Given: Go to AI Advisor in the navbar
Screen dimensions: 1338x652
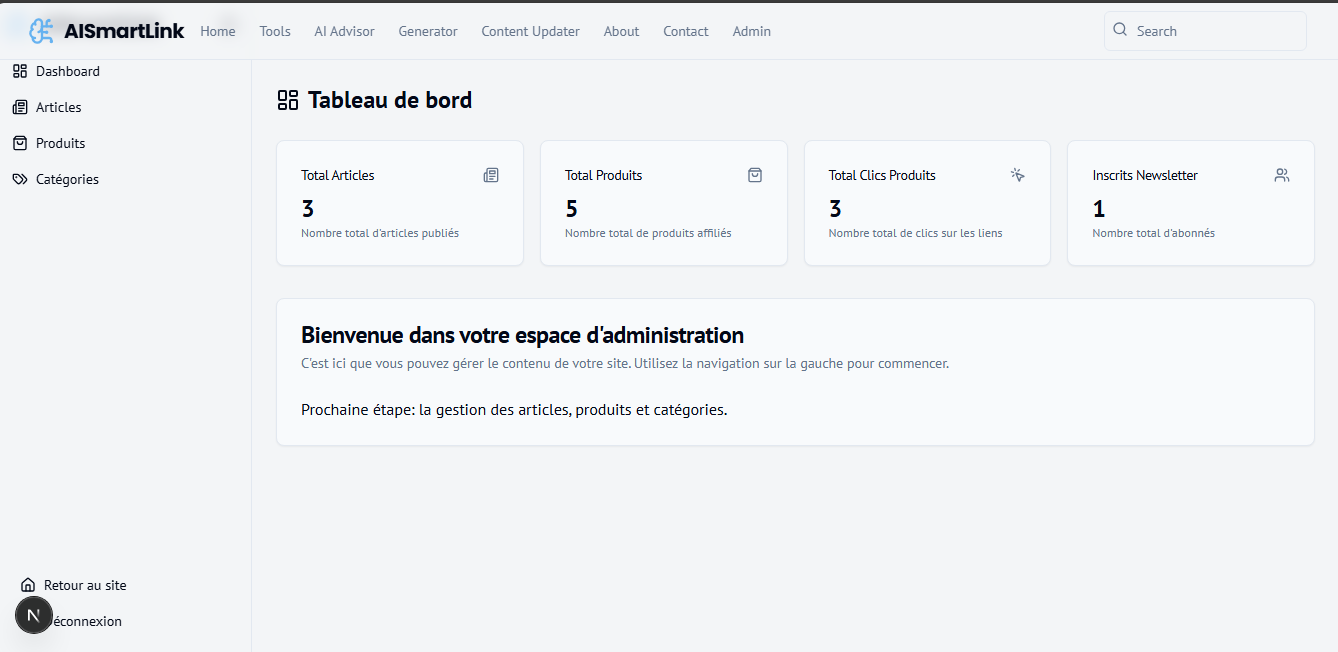Looking at the screenshot, I should click(x=344, y=31).
